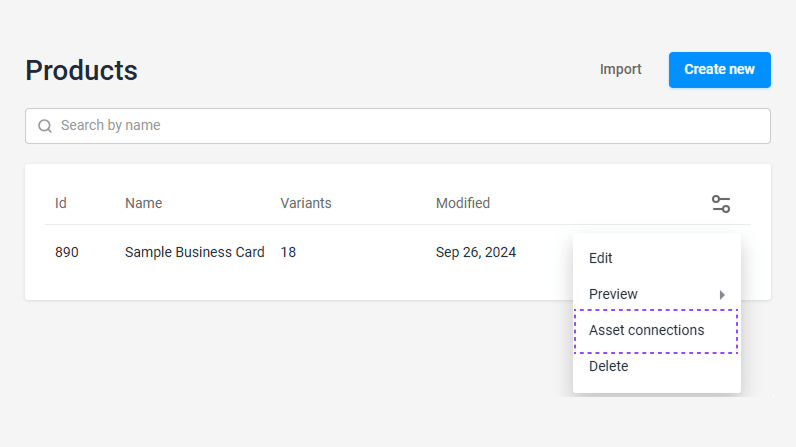Image resolution: width=796 pixels, height=447 pixels.
Task: Click the Import button
Action: (x=620, y=70)
